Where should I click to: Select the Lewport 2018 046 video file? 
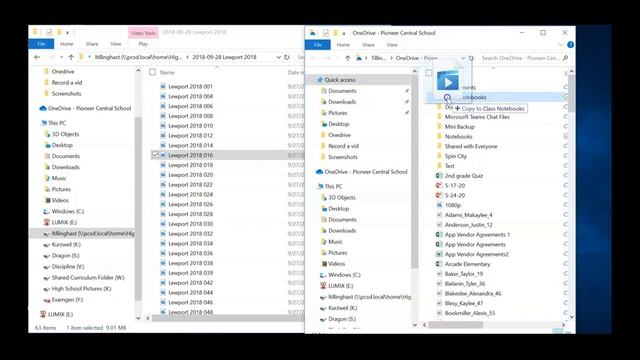pos(191,302)
